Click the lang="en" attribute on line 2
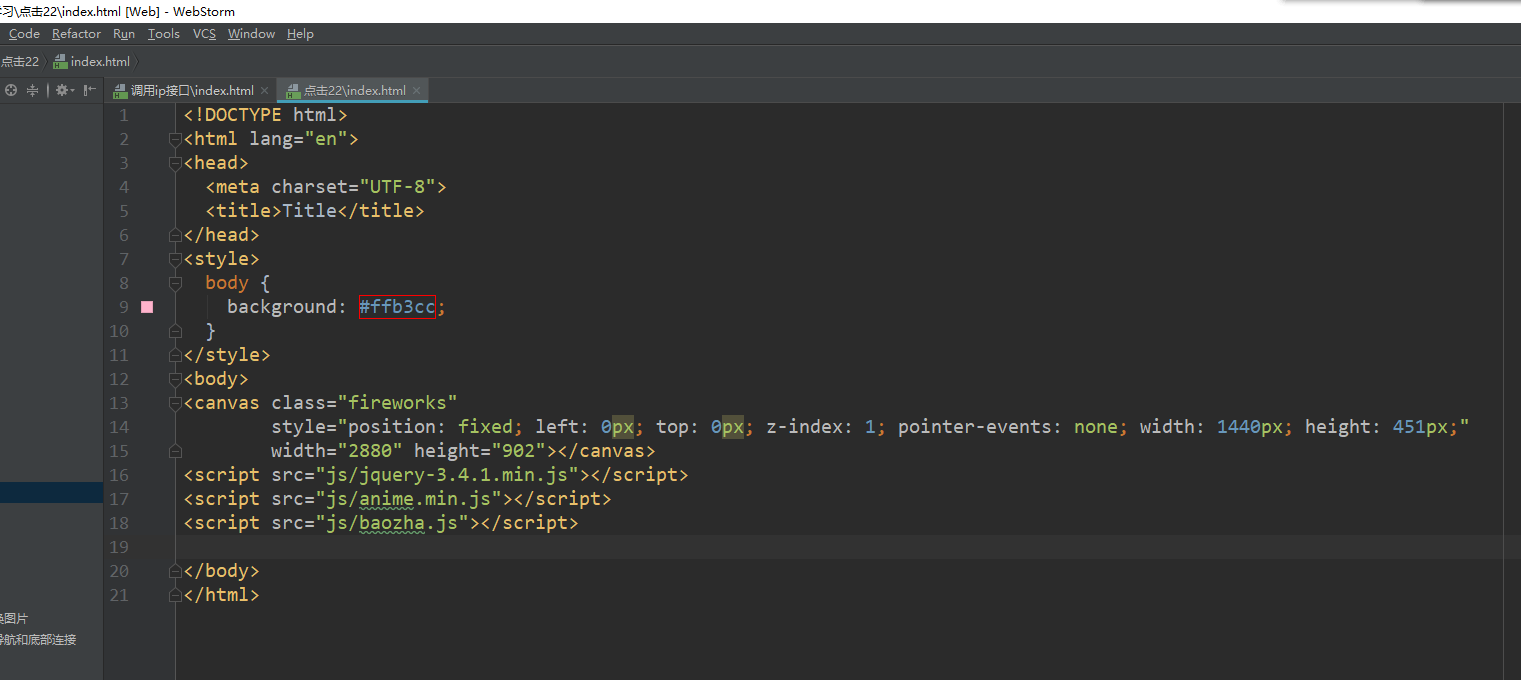Screen dimensions: 1521x680 point(298,139)
